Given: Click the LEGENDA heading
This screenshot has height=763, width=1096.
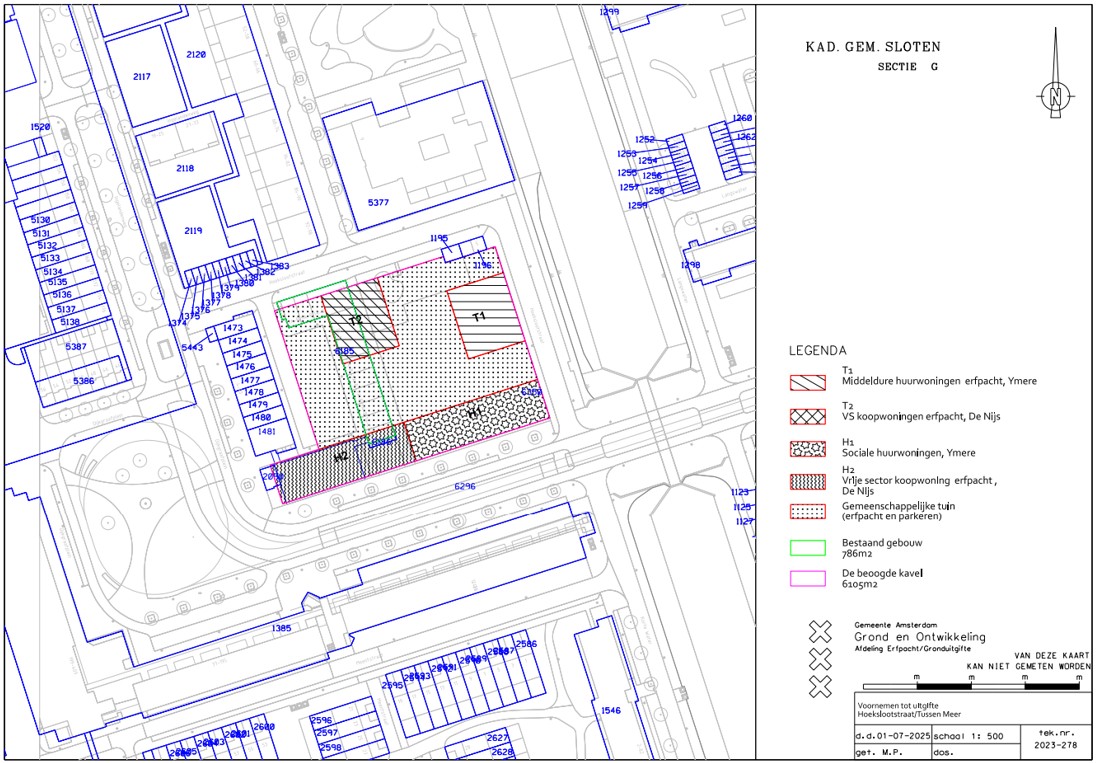Looking at the screenshot, I should point(818,351).
